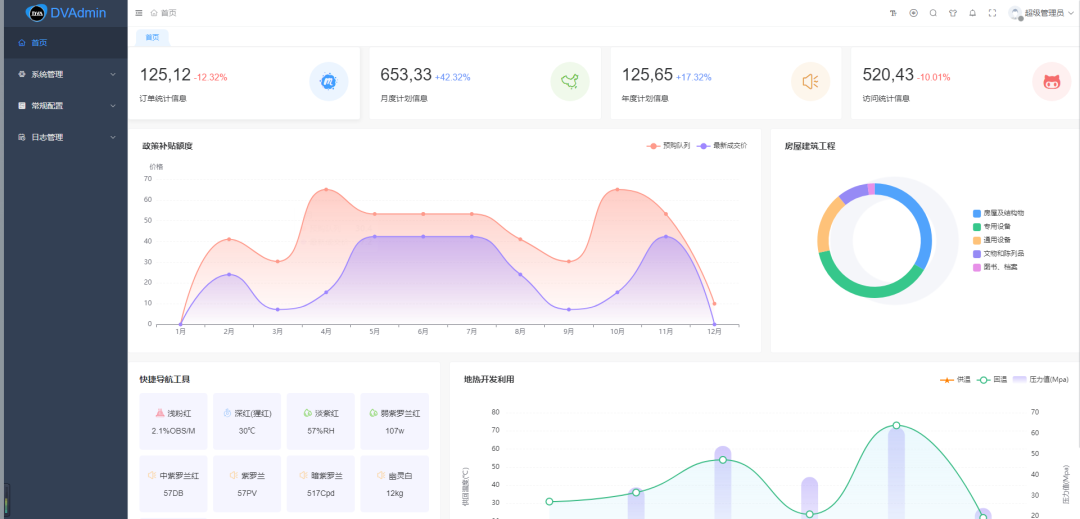
Task: Open the 淡紫红 quick navigation card
Action: [x=321, y=421]
